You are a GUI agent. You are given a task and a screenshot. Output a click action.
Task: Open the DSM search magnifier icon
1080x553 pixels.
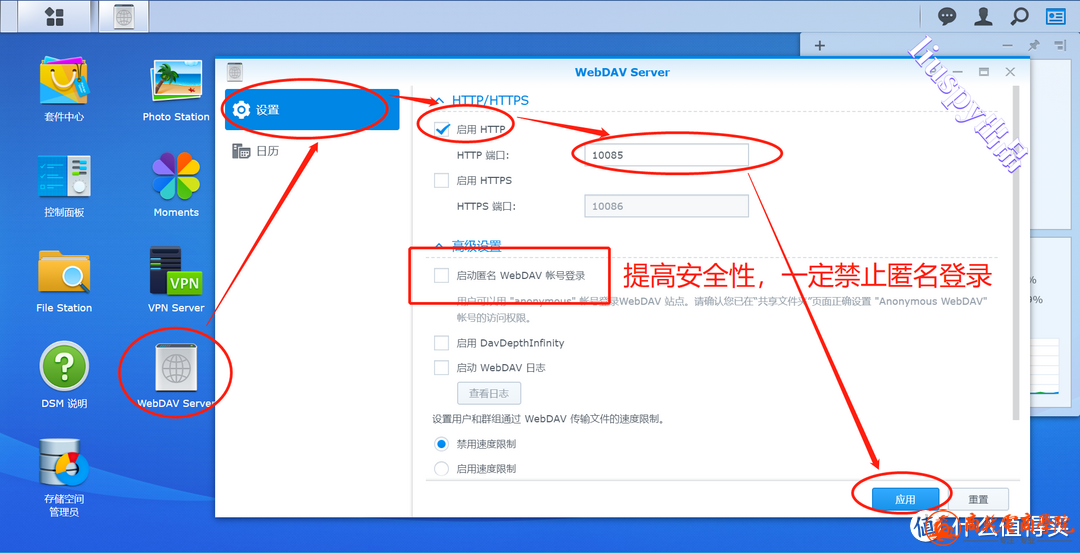1019,17
